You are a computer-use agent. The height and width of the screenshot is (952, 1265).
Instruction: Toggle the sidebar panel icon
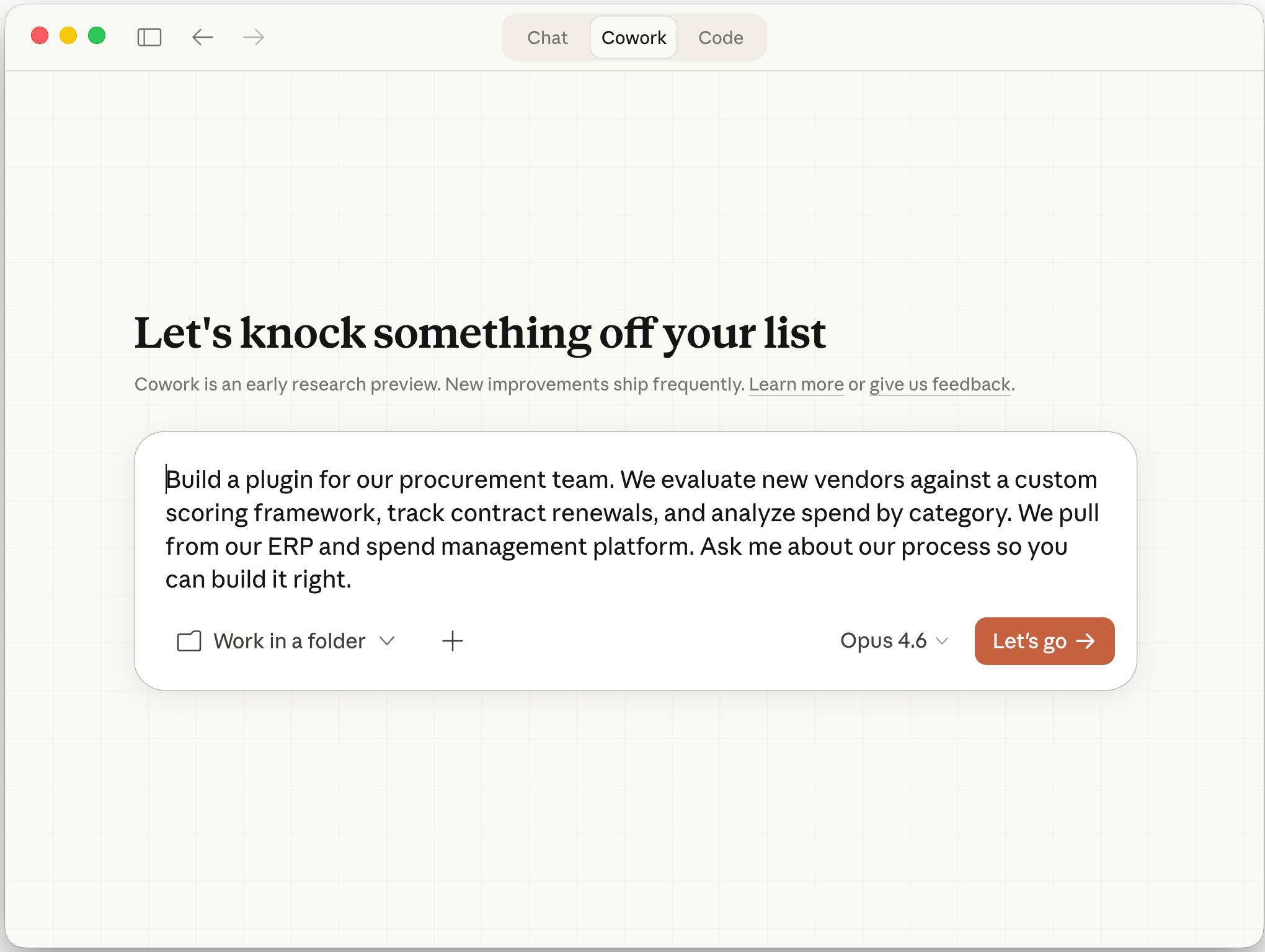[149, 37]
